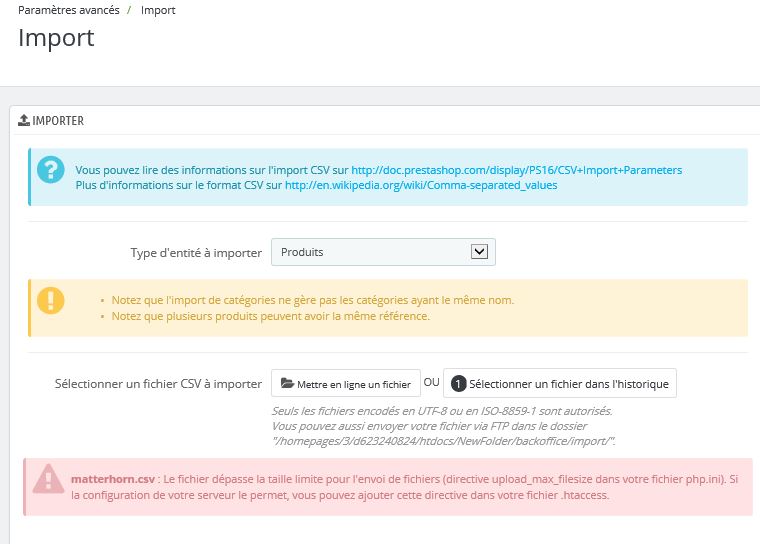This screenshot has height=544, width=760.
Task: Click Sélectionner un fichier CSV à importer label
Action: [x=158, y=384]
